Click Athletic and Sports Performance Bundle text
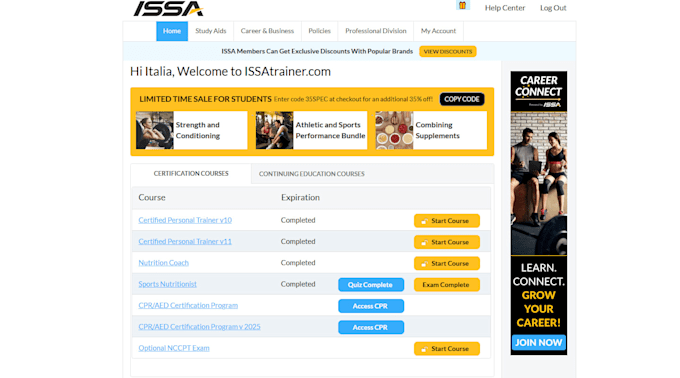 click(x=330, y=130)
